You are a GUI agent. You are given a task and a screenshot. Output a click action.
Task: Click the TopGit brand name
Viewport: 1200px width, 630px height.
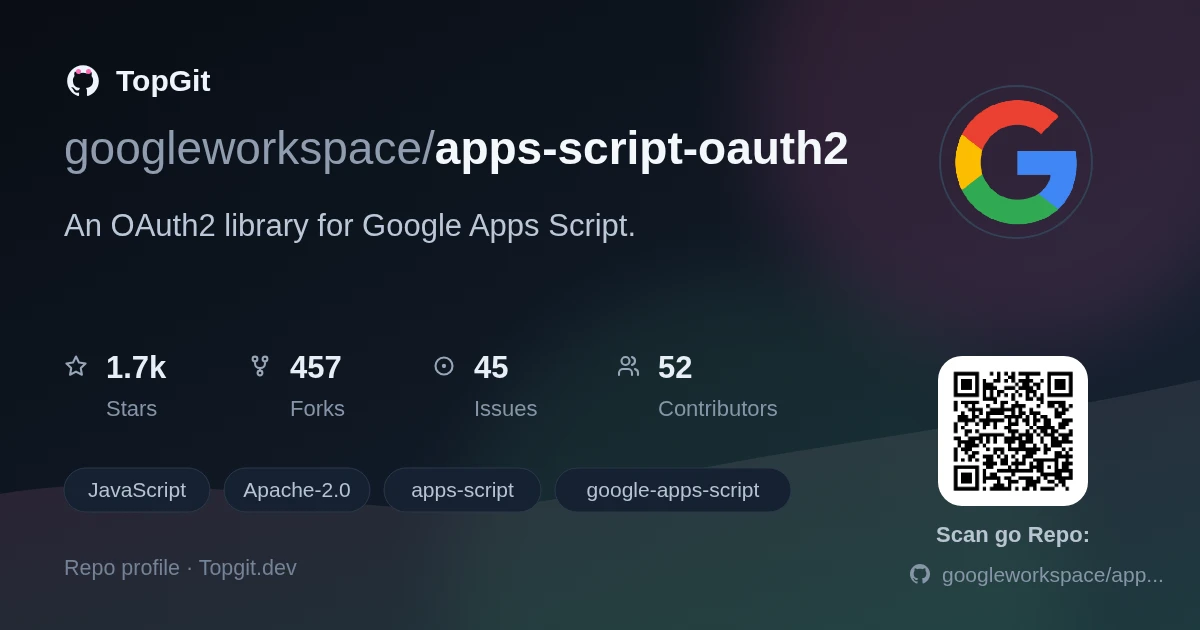pos(163,81)
